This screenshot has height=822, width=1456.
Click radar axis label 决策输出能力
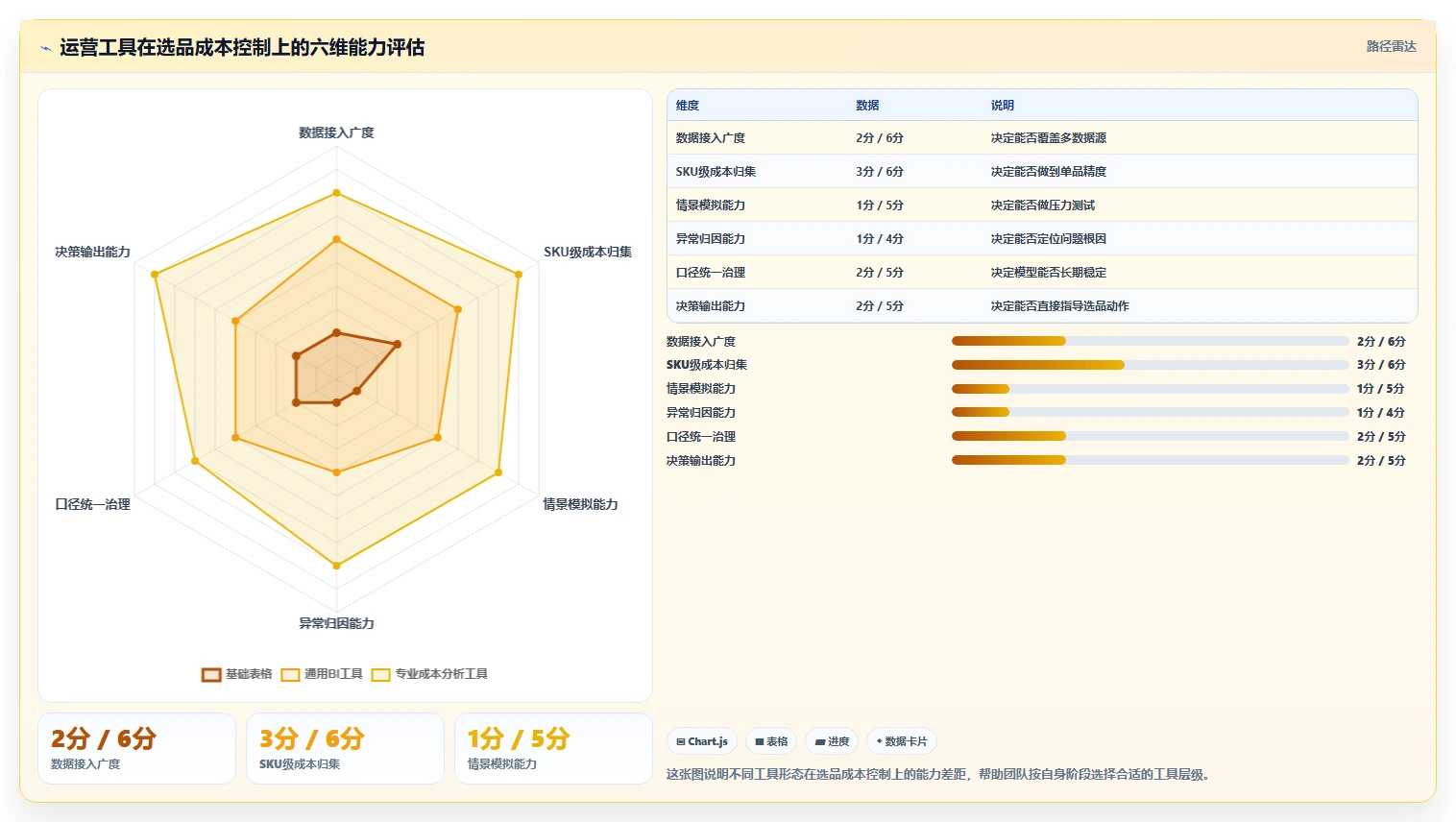tap(92, 252)
